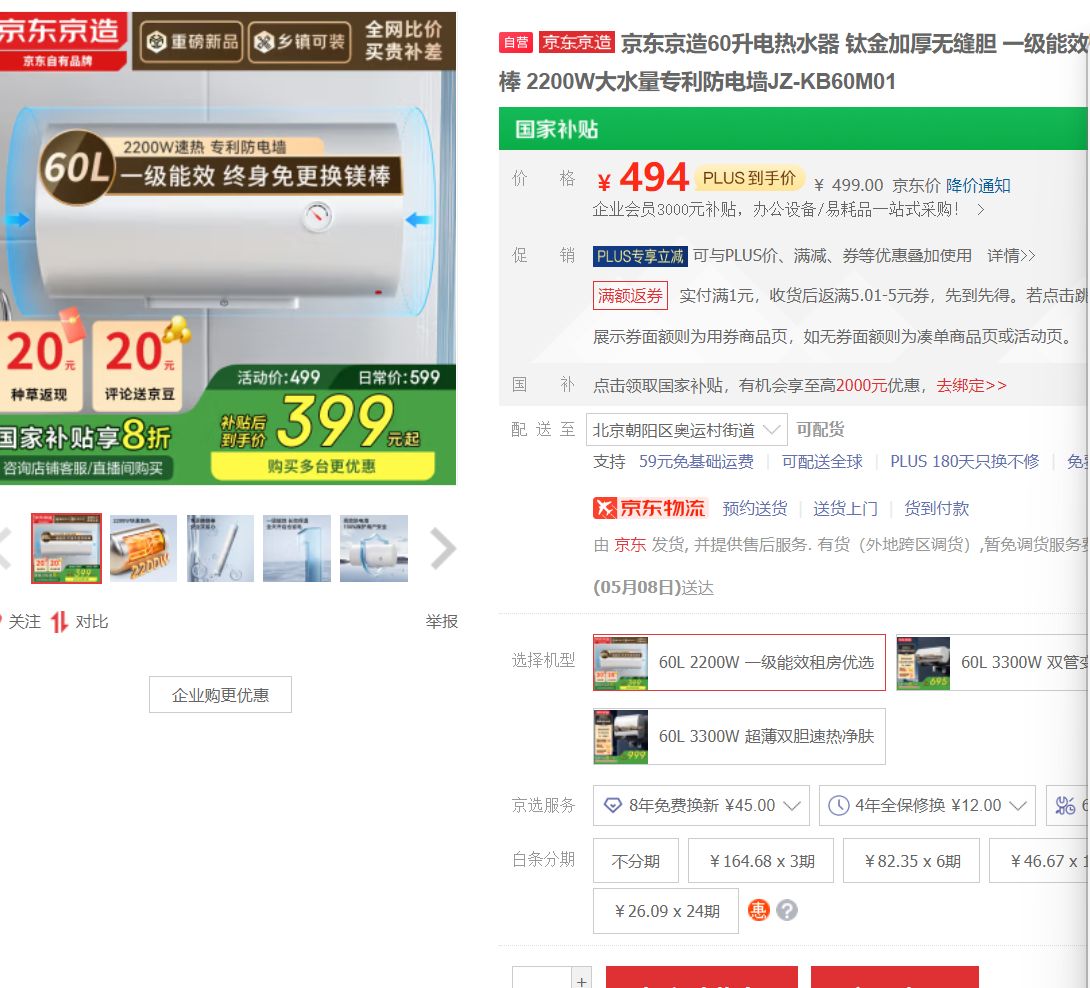Click the red 京东 seller link
This screenshot has height=988, width=1090.
[x=630, y=544]
